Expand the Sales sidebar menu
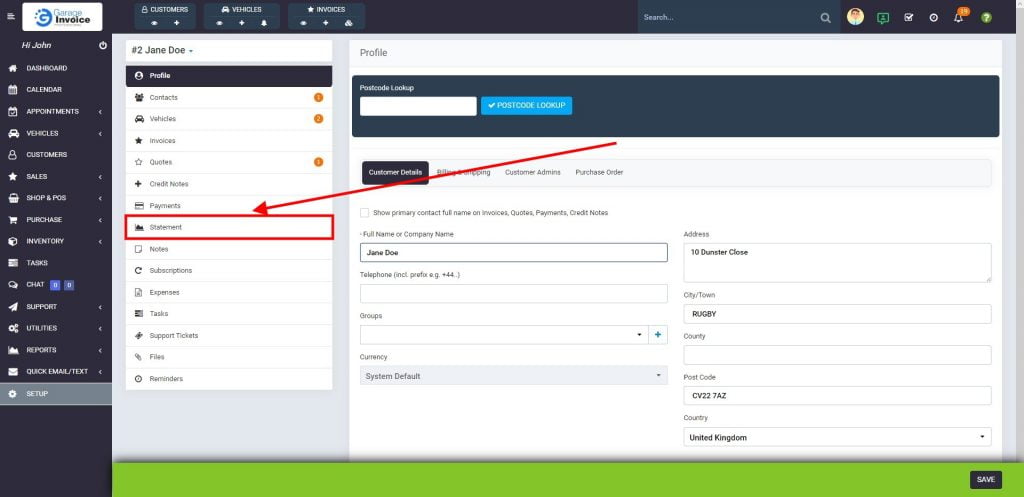Viewport: 1024px width, 497px height. [x=55, y=176]
